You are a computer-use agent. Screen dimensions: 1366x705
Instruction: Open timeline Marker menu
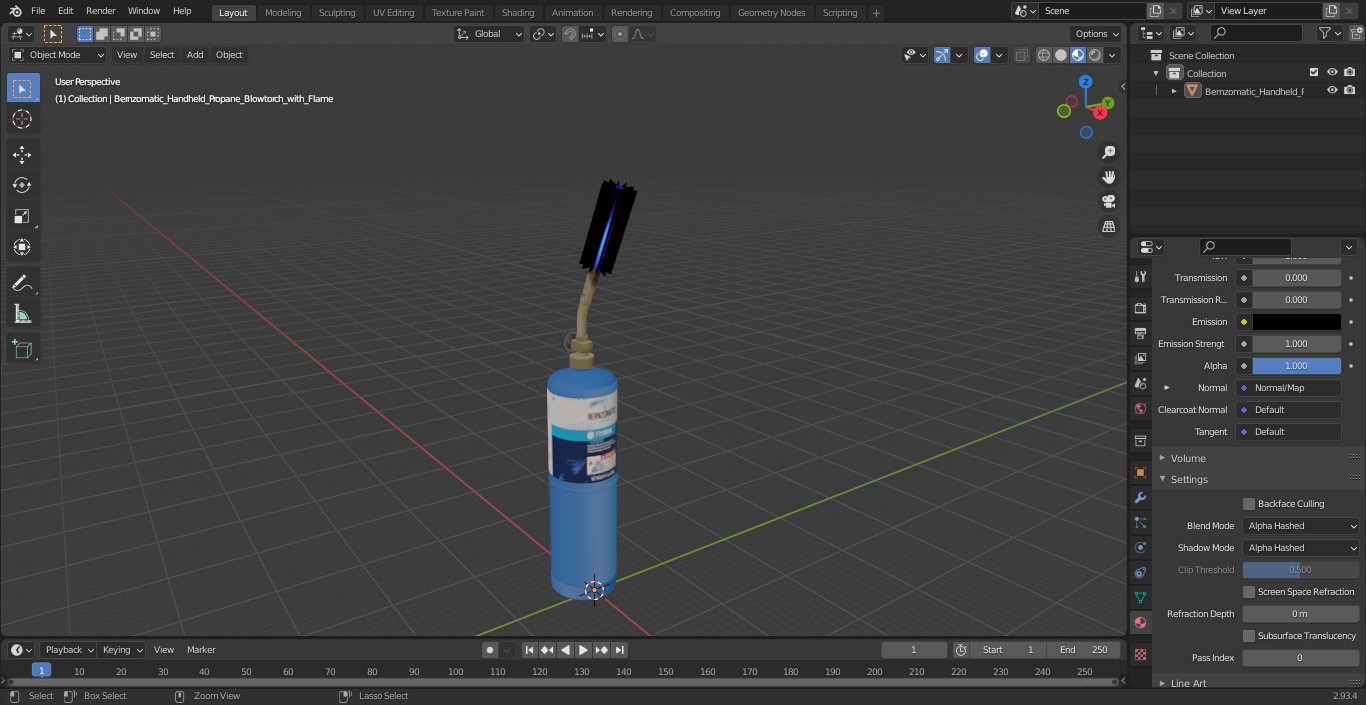tap(201, 650)
